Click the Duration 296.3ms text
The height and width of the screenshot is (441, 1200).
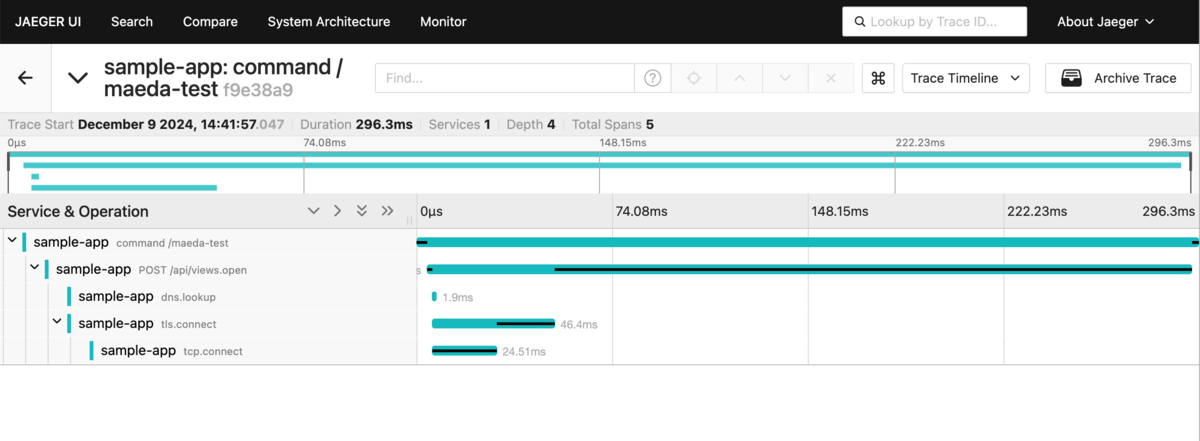coord(356,125)
